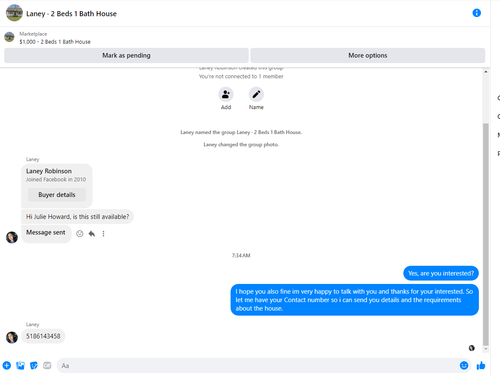Click the 'Joined Facebook in 2010' text
The height and width of the screenshot is (377, 500).
(56, 179)
